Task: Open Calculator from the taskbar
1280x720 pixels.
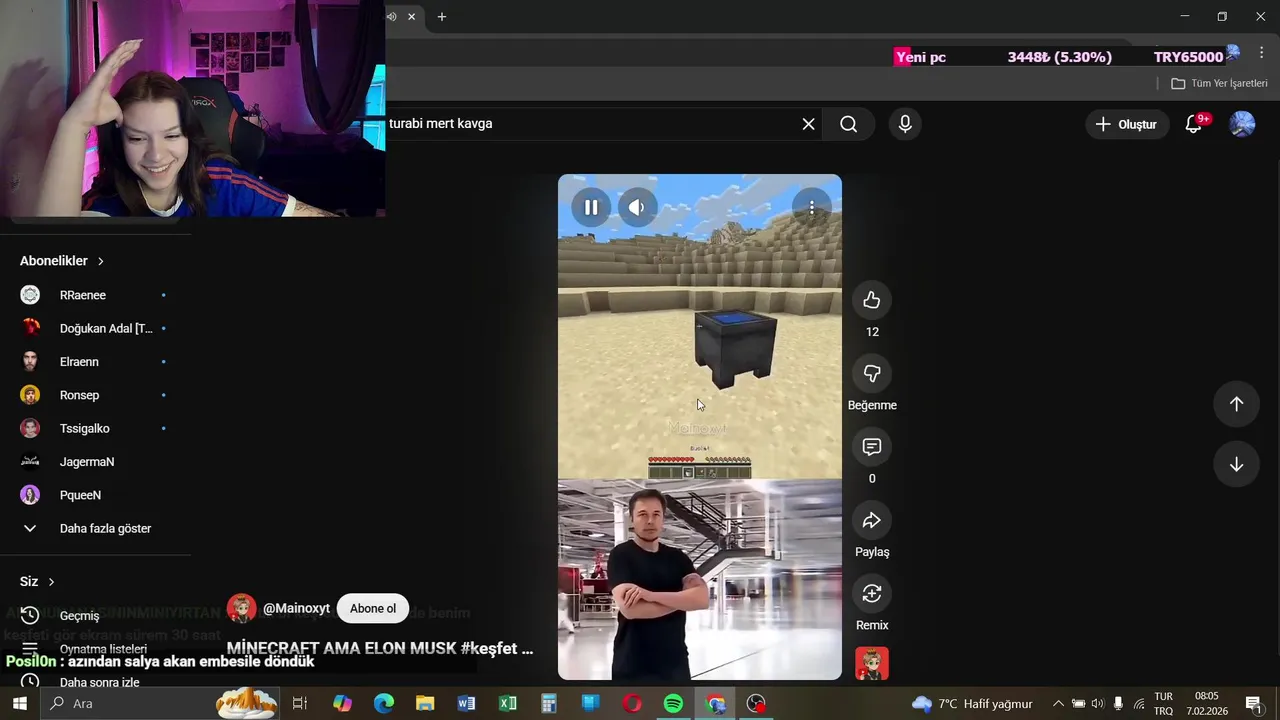Action: (x=549, y=704)
